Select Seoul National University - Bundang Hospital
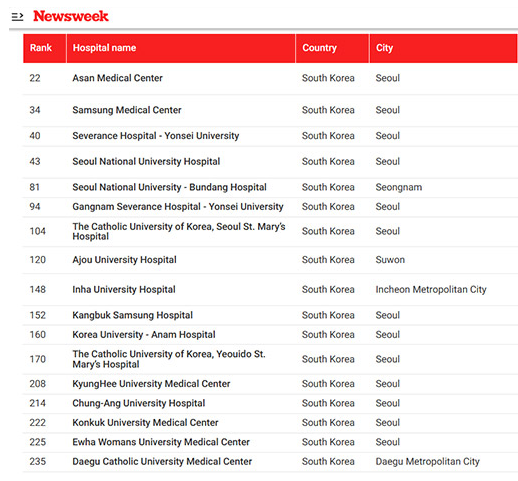The width and height of the screenshot is (518, 481). (169, 187)
